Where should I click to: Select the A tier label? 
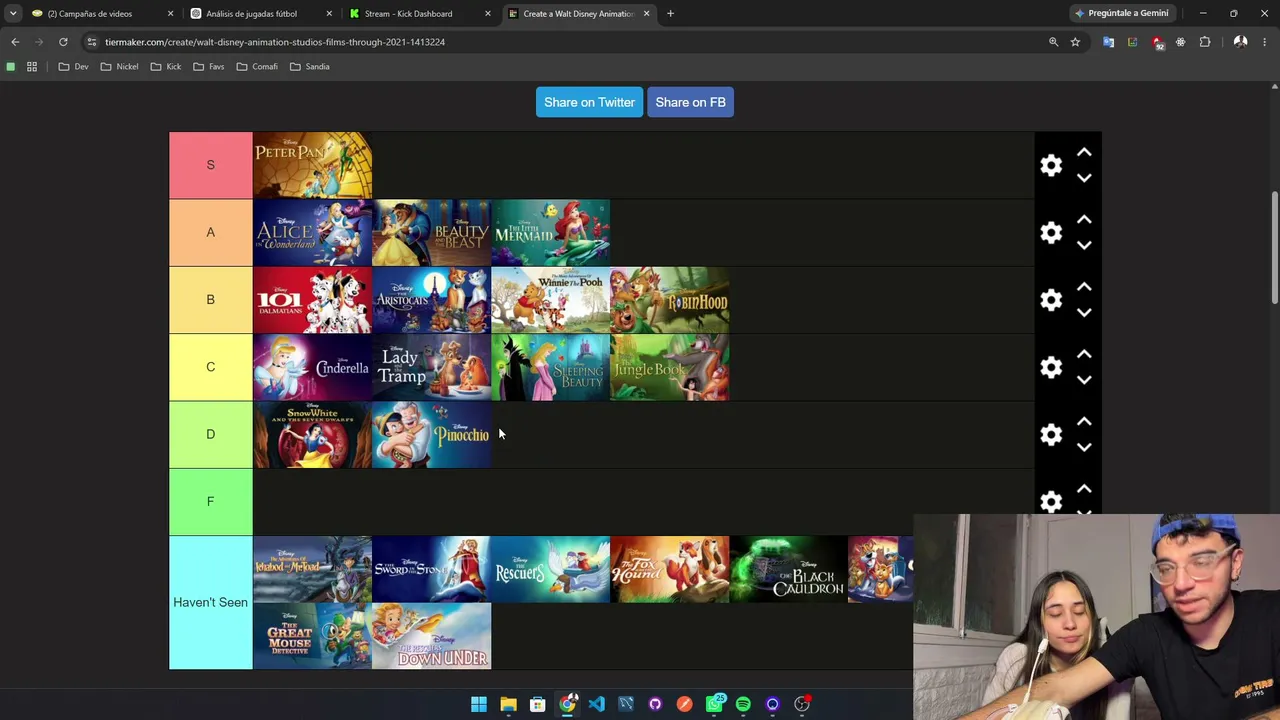(x=210, y=232)
